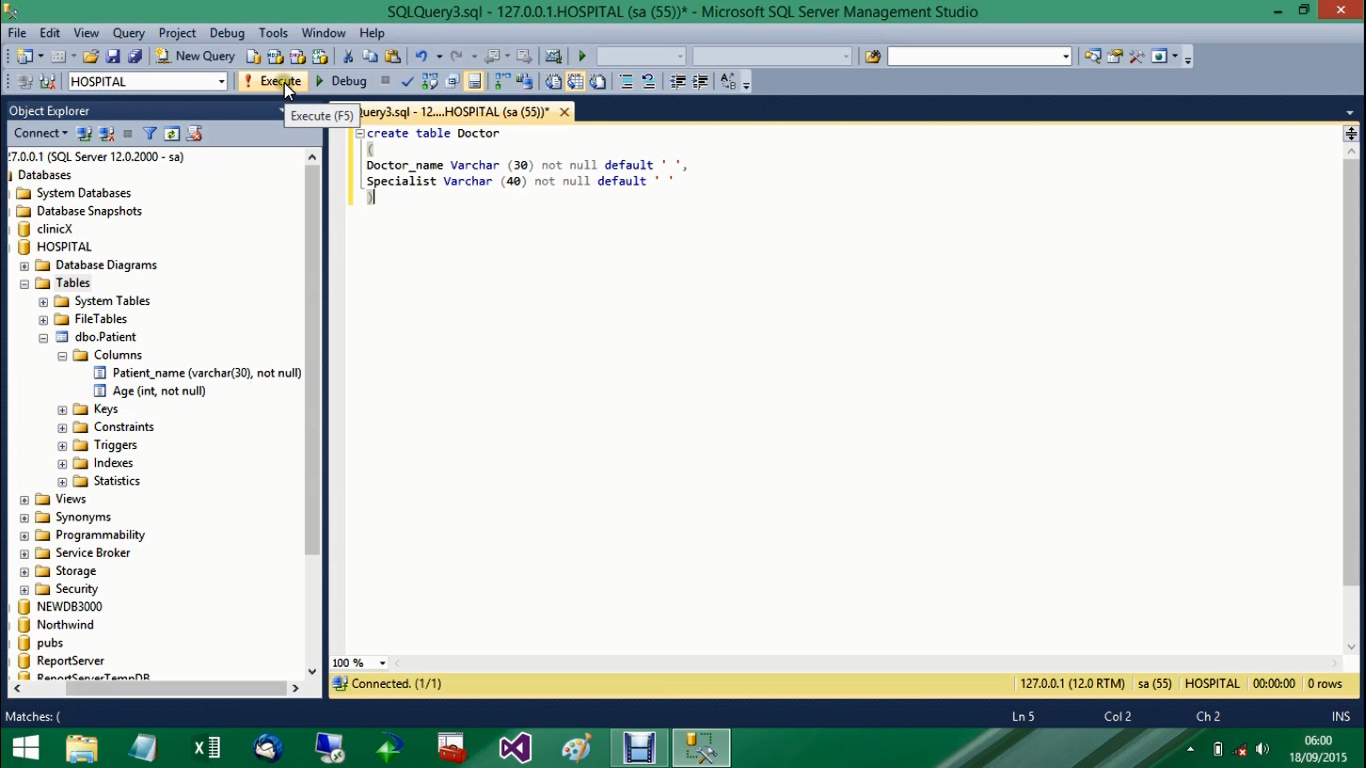Expand the dbo.Patient Keys folder
1366x768 pixels.
62,408
